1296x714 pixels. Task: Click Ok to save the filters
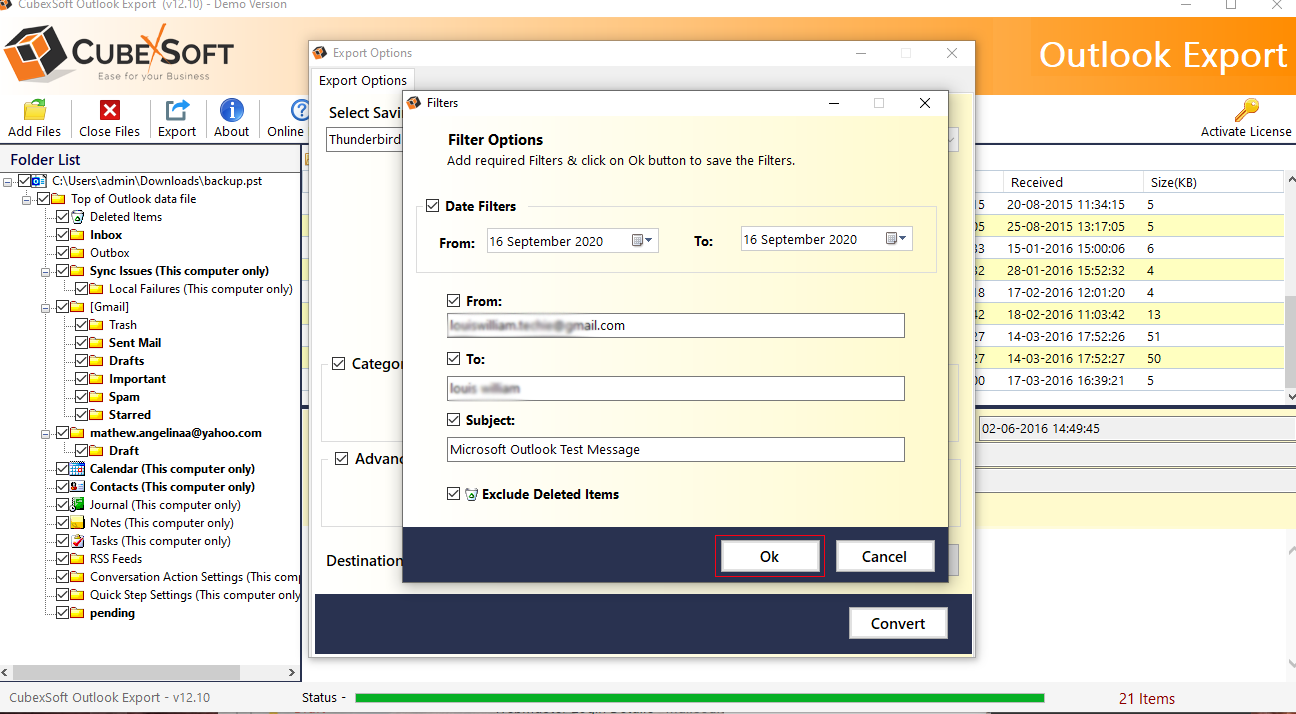(769, 556)
